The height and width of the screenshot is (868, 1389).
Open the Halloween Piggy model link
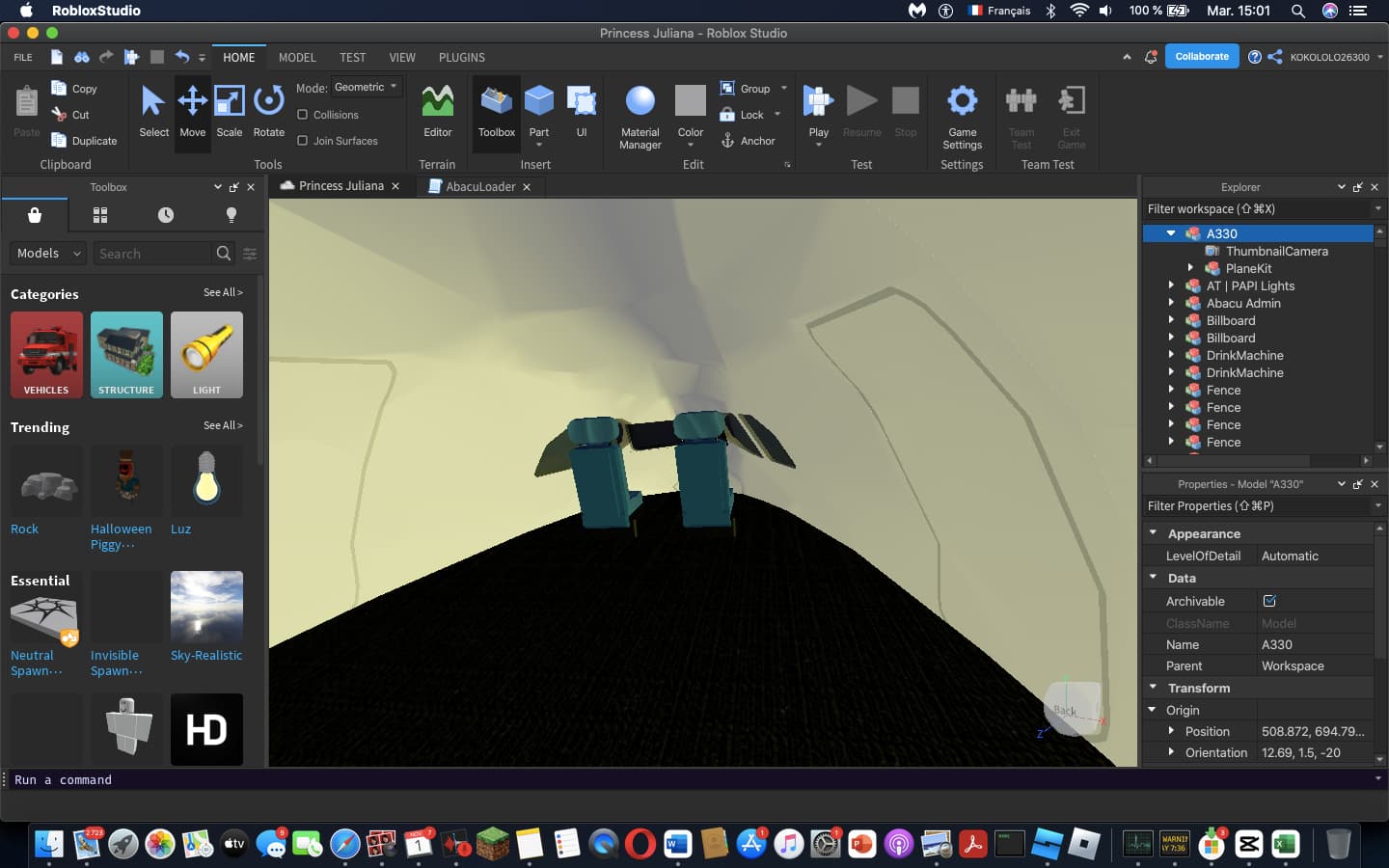pos(121,537)
